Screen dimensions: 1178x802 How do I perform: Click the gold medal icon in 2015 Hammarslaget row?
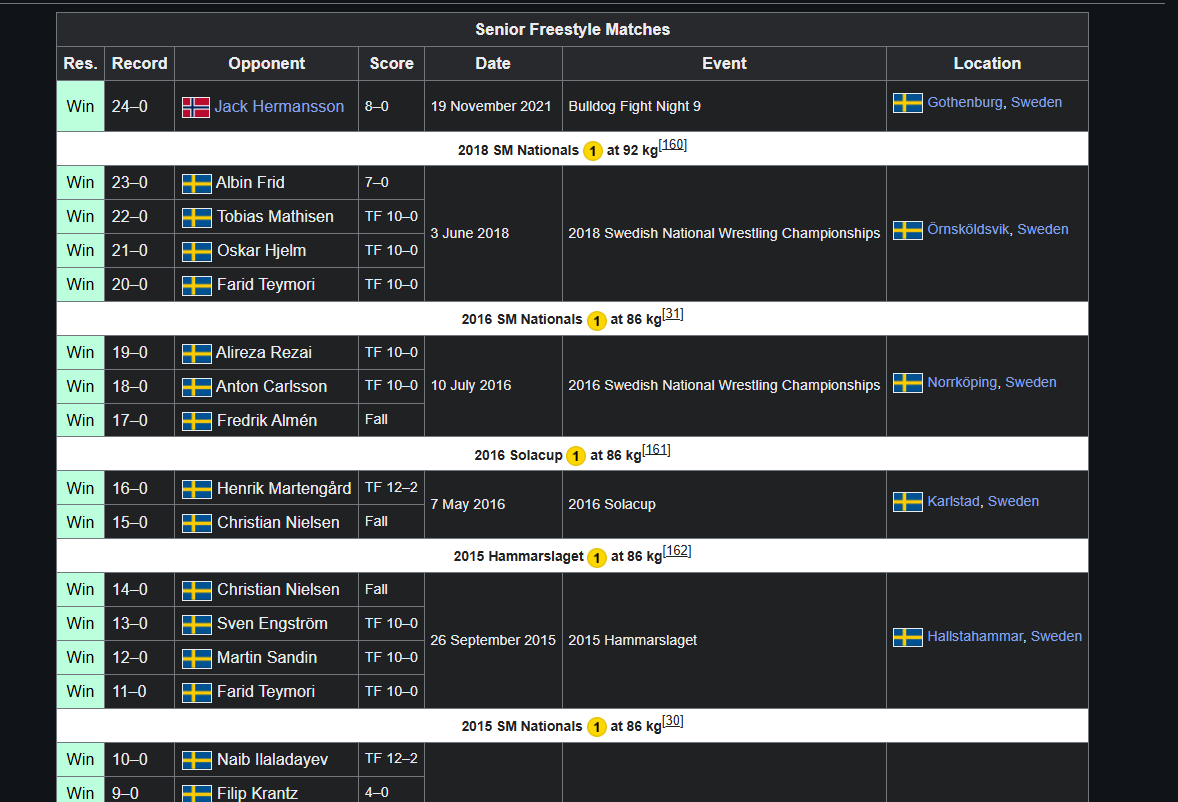pyautogui.click(x=597, y=558)
